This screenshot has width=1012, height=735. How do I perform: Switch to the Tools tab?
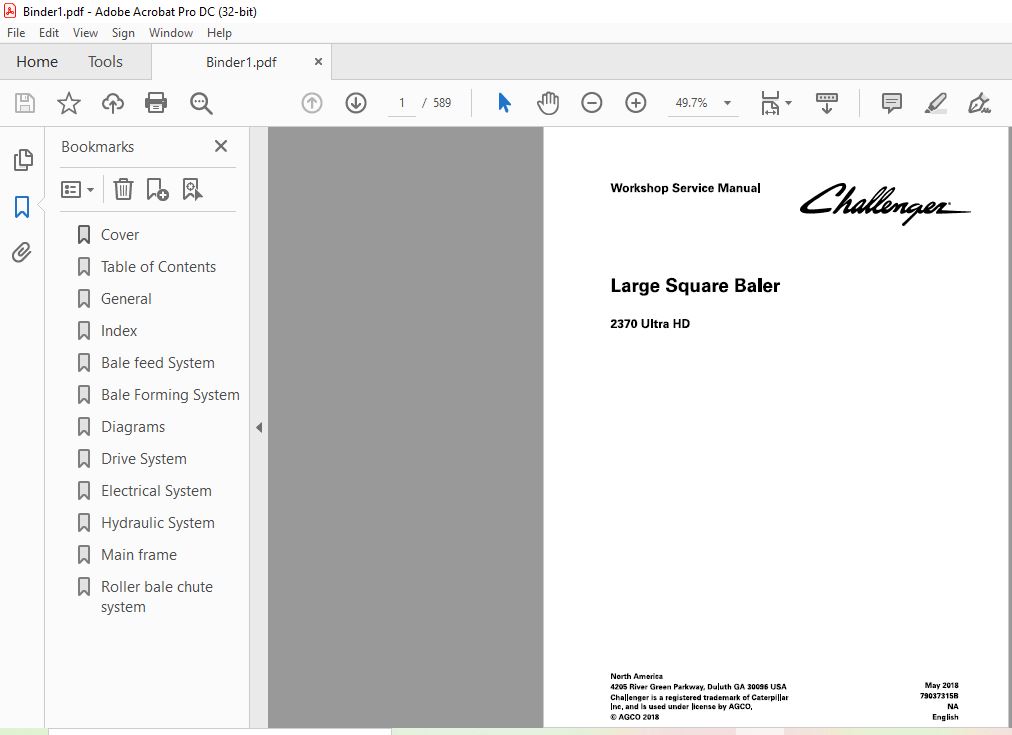(105, 62)
